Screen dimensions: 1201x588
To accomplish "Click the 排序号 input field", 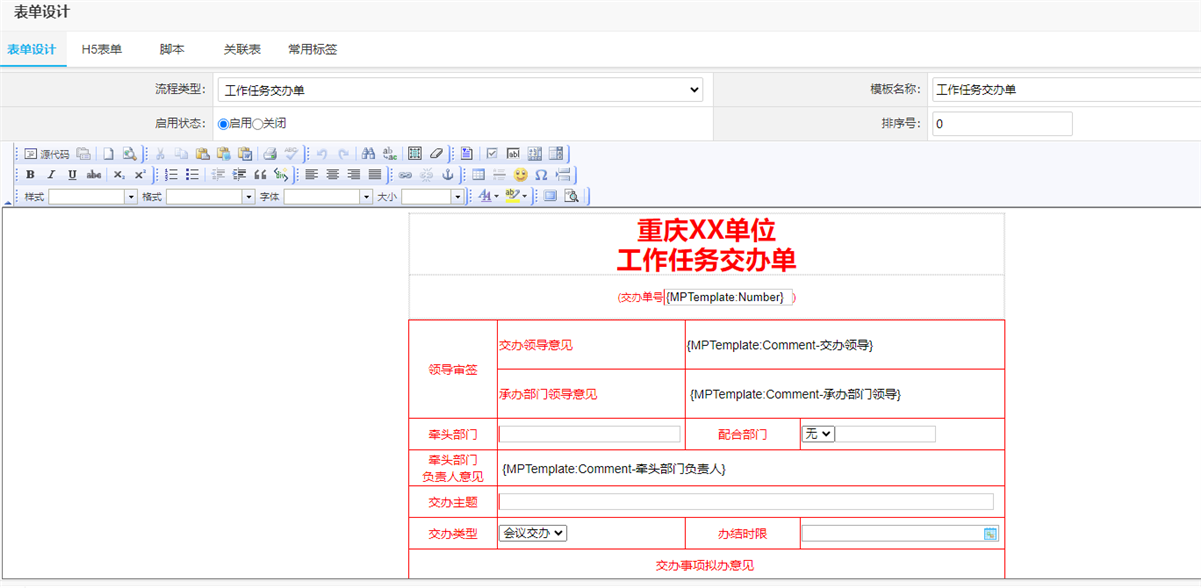I will (x=1002, y=124).
